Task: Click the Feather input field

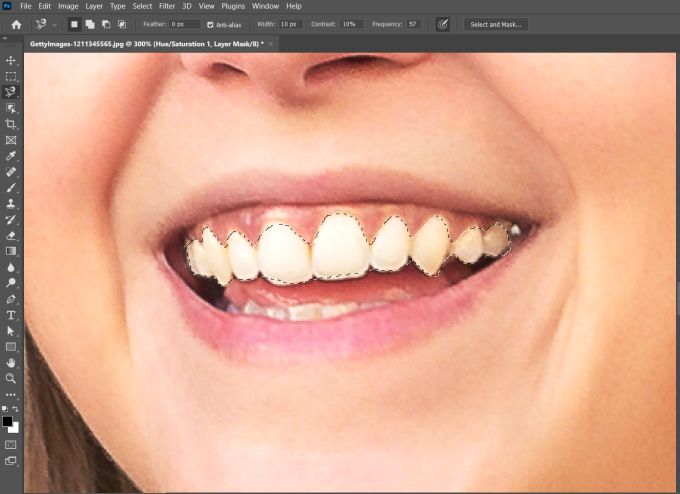Action: 183,24
